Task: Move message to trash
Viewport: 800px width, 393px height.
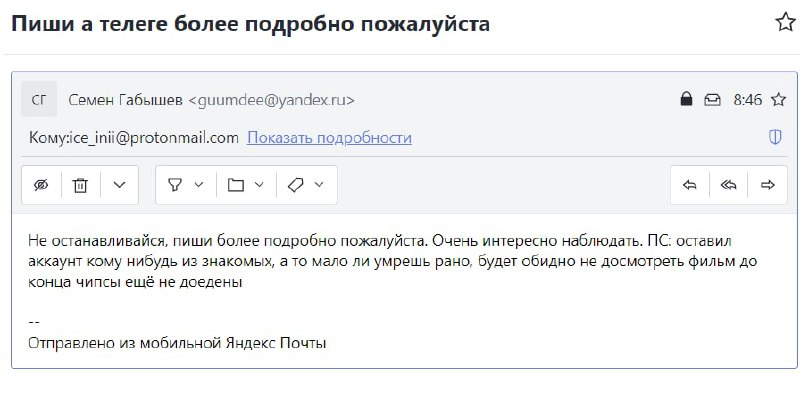Action: click(x=80, y=185)
